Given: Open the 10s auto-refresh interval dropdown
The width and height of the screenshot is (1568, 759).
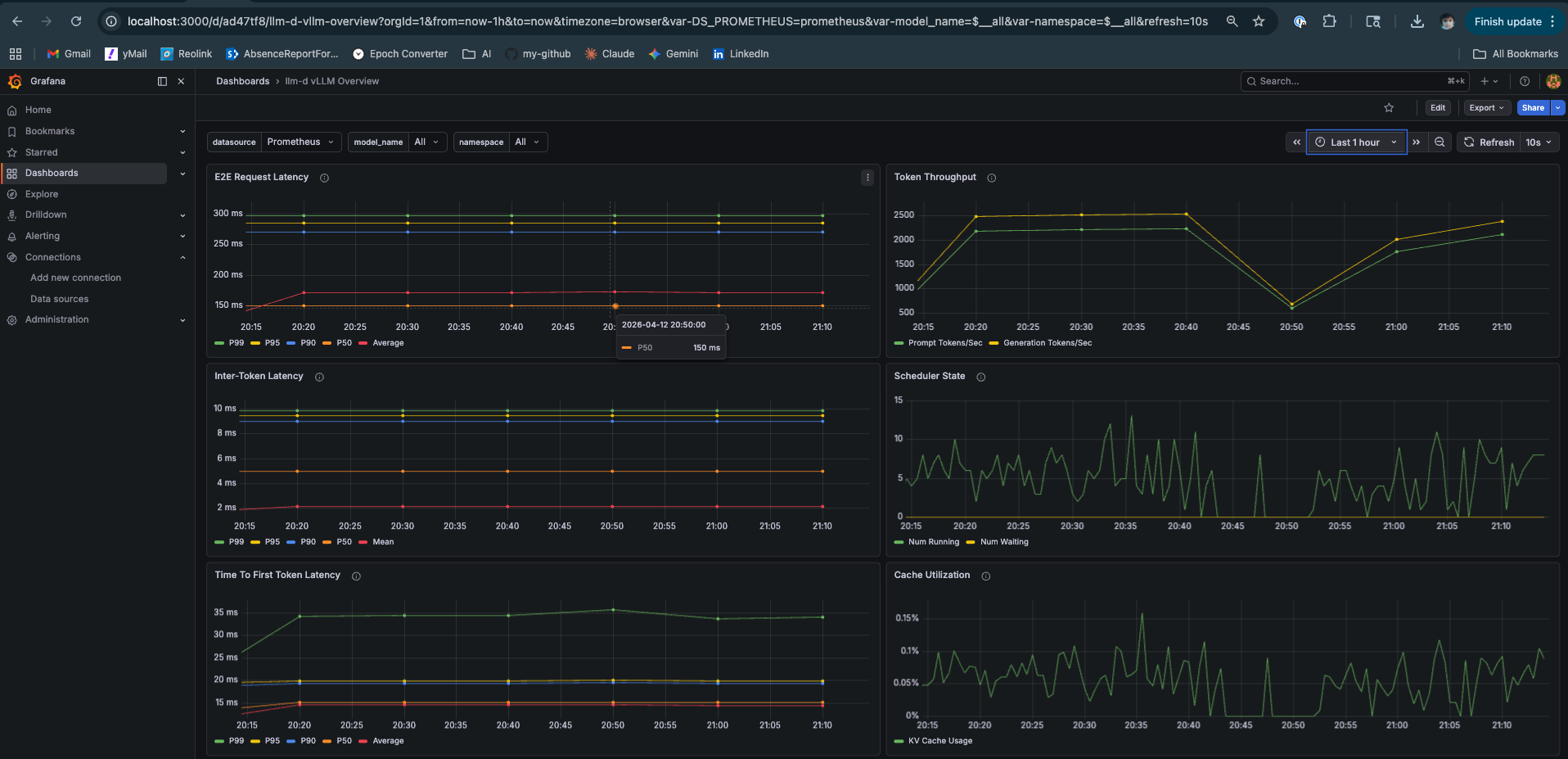Looking at the screenshot, I should click(1539, 142).
